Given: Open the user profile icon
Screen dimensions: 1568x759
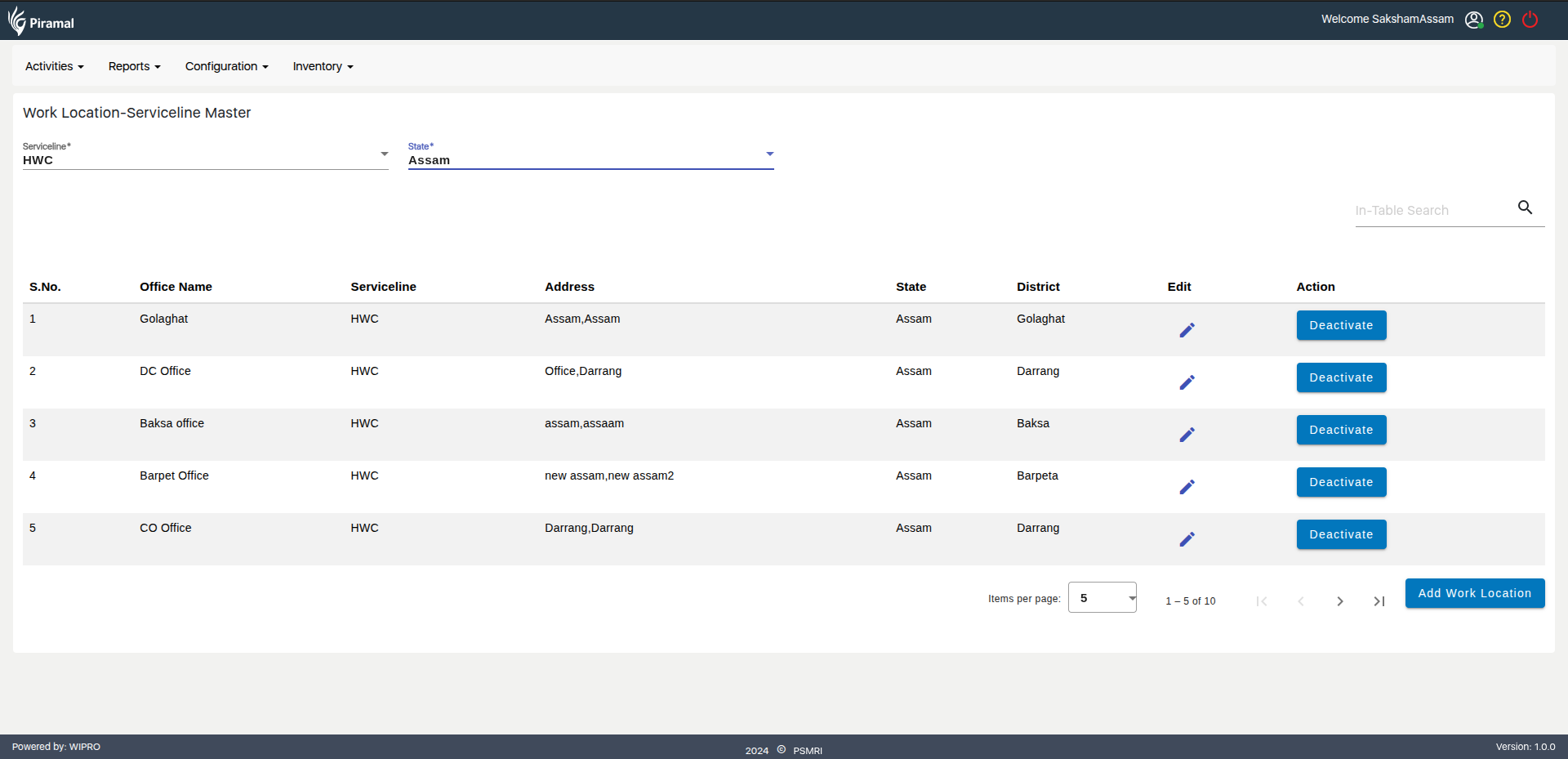Looking at the screenshot, I should (1473, 20).
